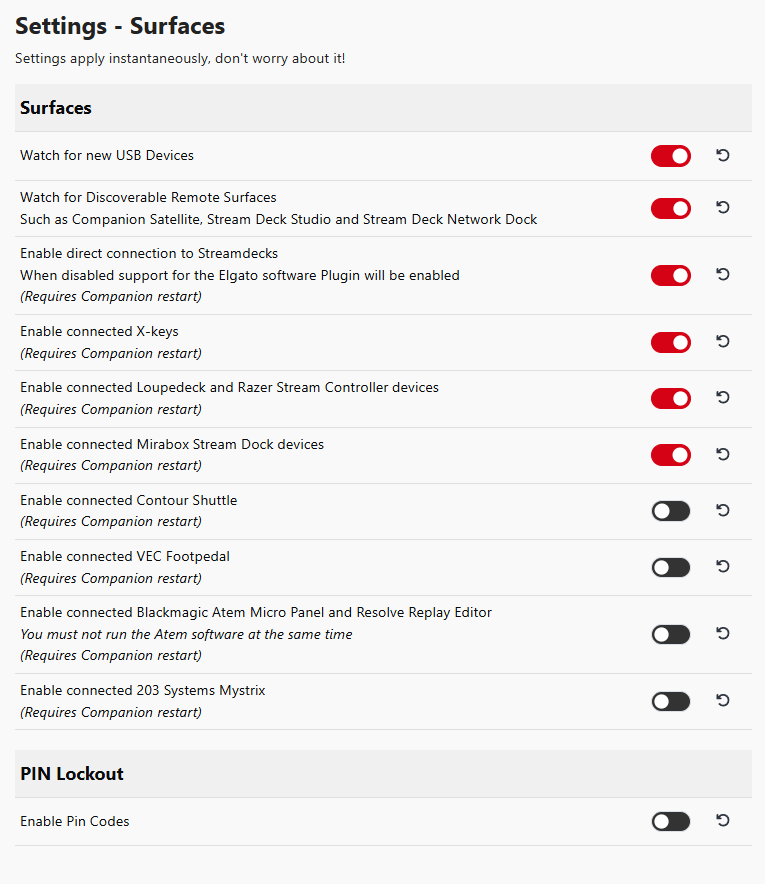Turn off Discoverable Remote Surfaces toggle
765x884 pixels.
[671, 209]
